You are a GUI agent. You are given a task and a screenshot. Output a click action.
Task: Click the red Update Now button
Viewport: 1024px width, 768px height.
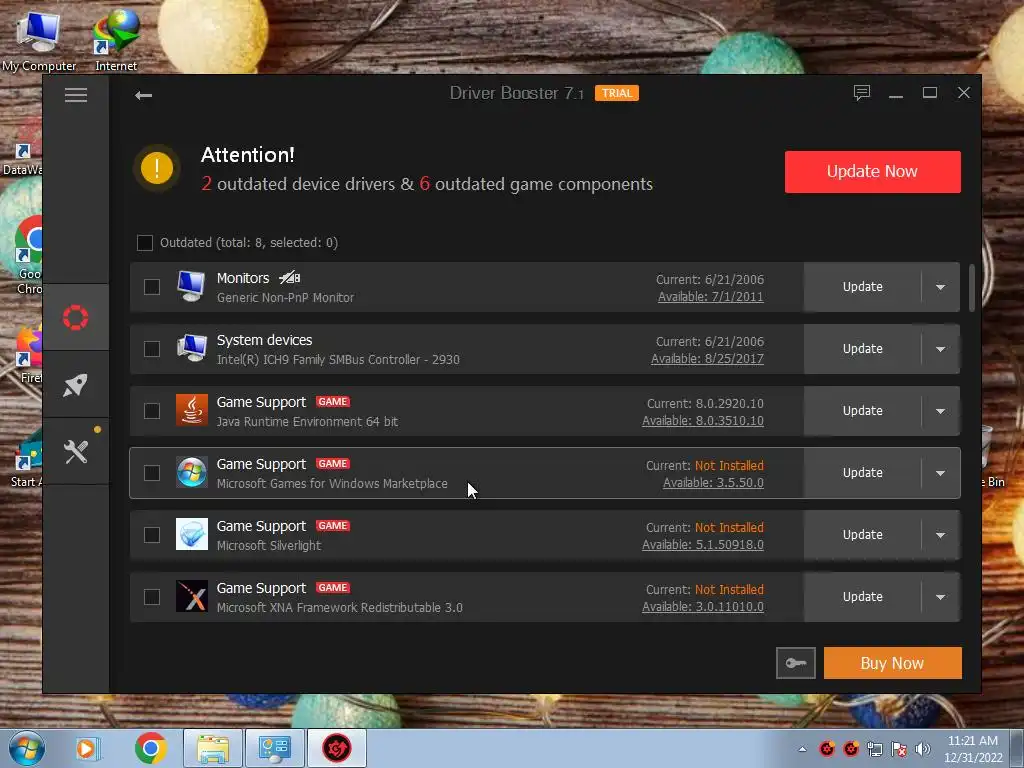[872, 172]
